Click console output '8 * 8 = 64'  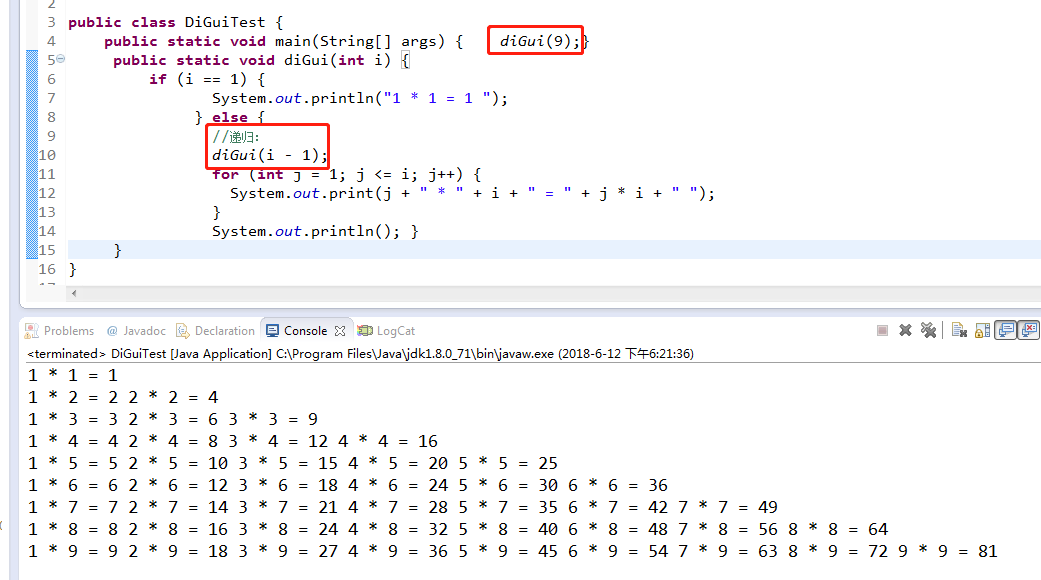coord(839,529)
